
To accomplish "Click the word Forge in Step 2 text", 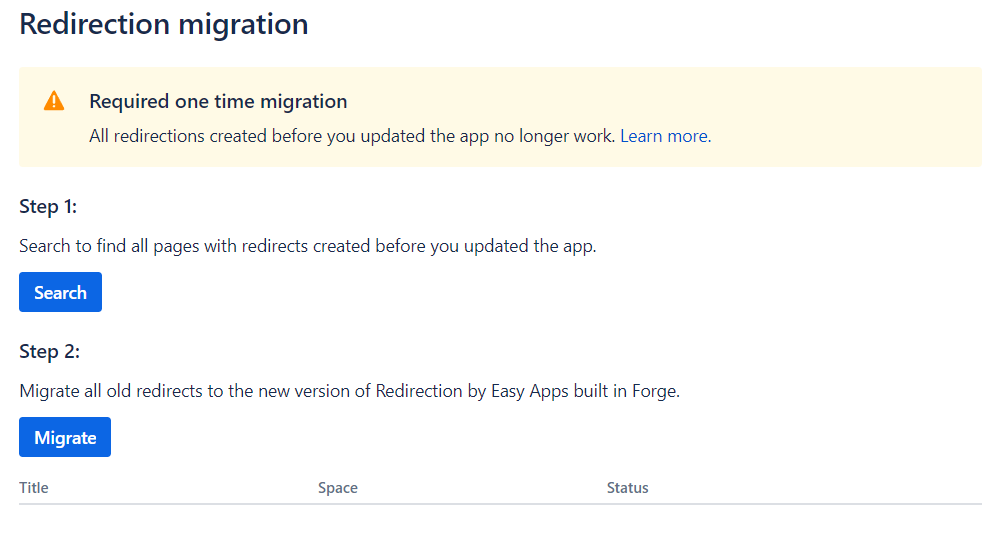I will click(654, 391).
